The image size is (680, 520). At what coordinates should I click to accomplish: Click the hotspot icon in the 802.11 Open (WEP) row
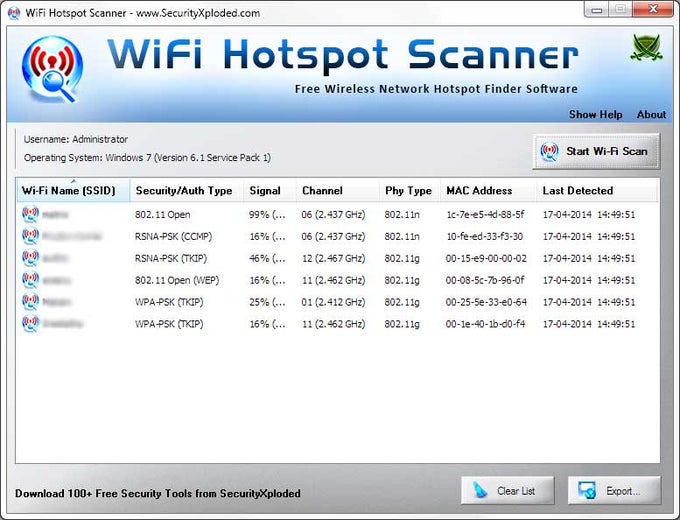coord(30,280)
